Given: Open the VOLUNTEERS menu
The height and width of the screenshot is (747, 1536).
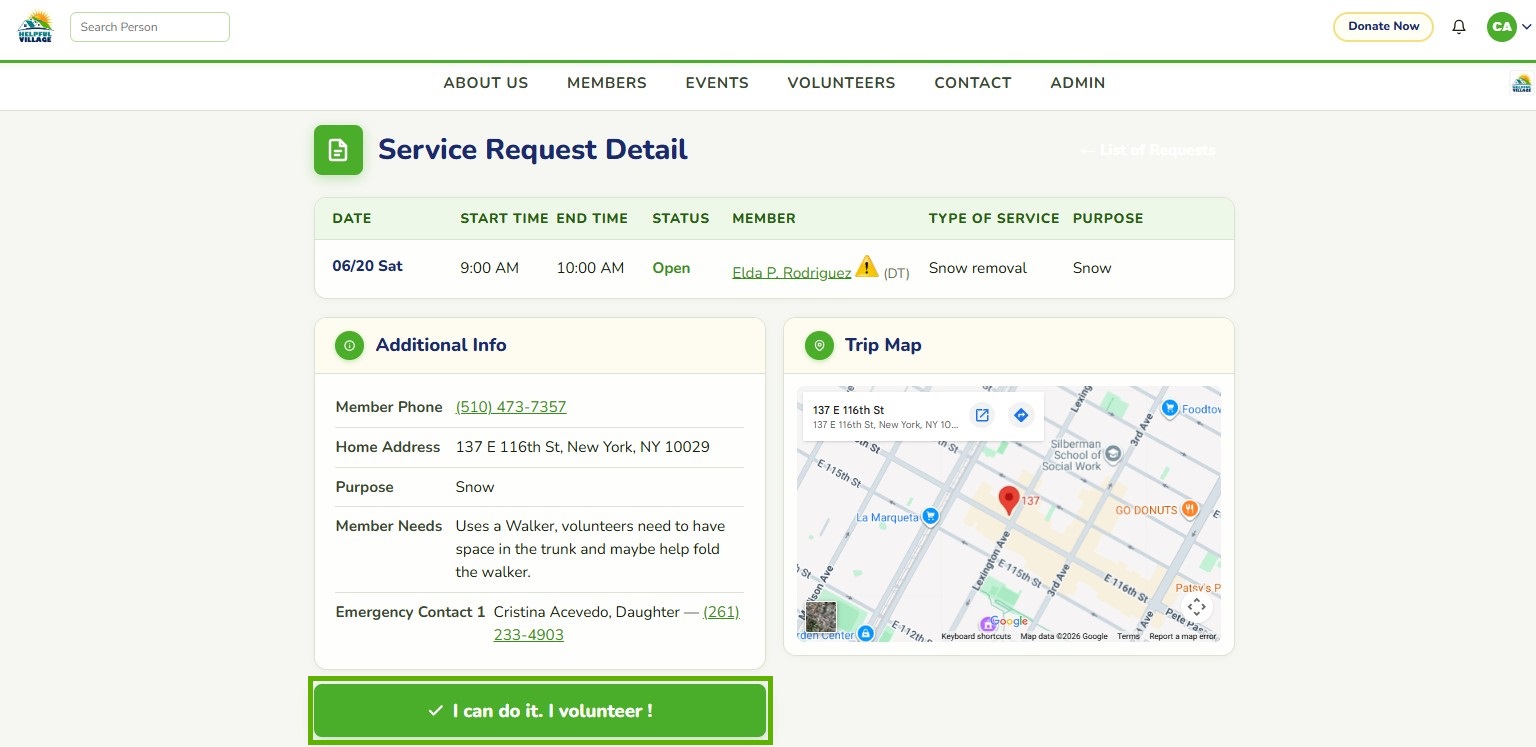Looking at the screenshot, I should [841, 83].
